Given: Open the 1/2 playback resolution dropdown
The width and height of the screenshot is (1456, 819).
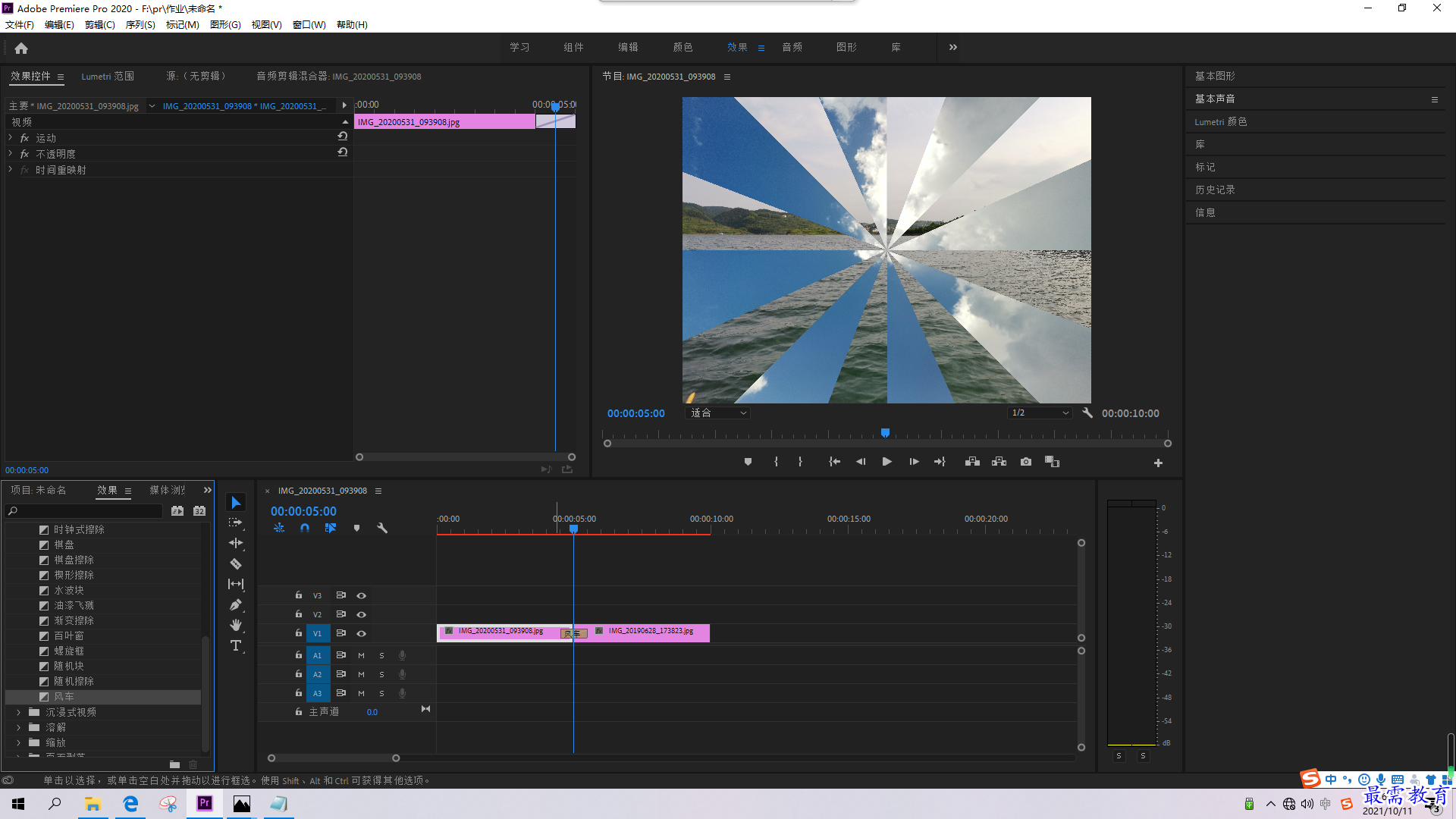Looking at the screenshot, I should click(x=1040, y=413).
